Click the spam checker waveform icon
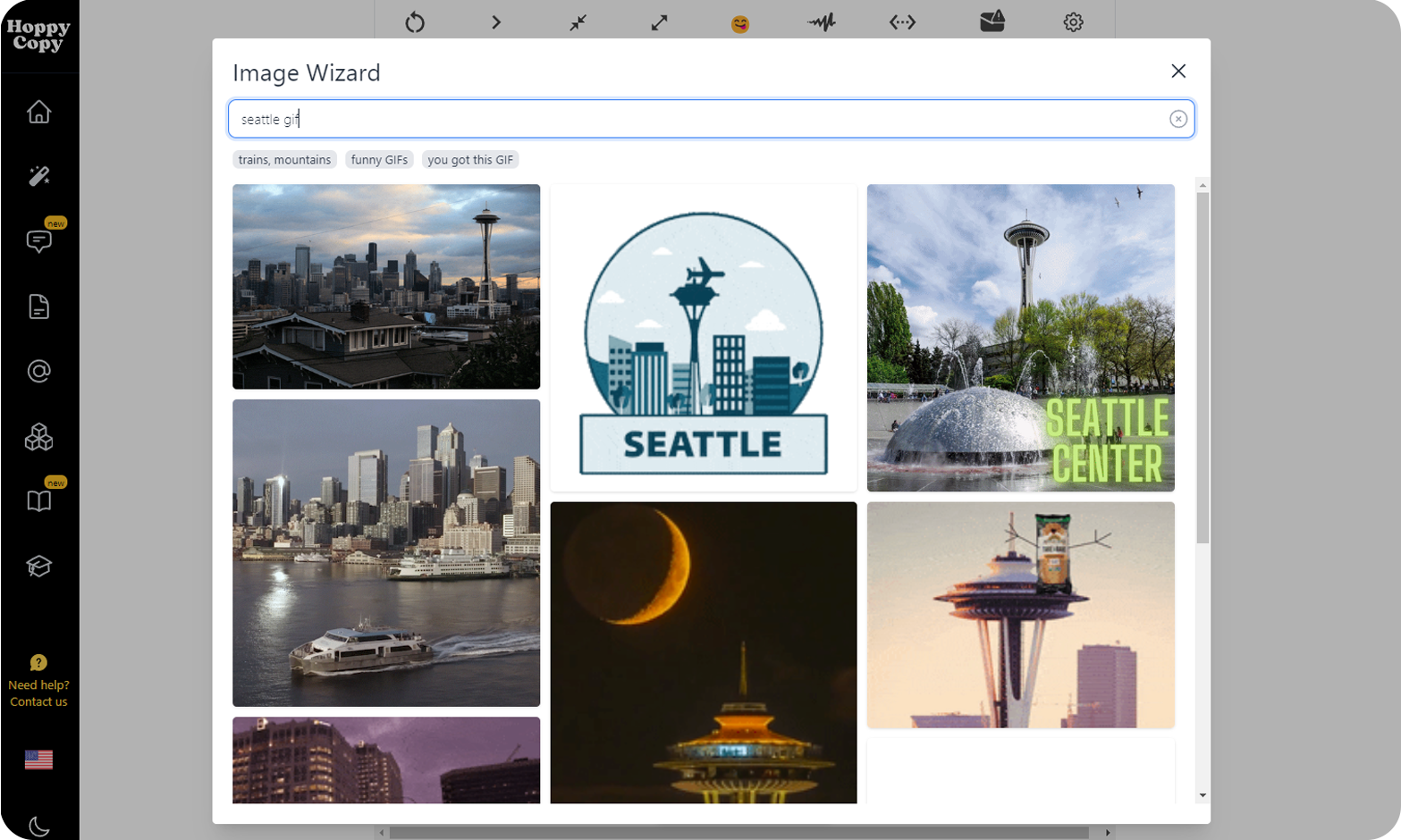Viewport: 1401px width, 840px height. (x=822, y=23)
